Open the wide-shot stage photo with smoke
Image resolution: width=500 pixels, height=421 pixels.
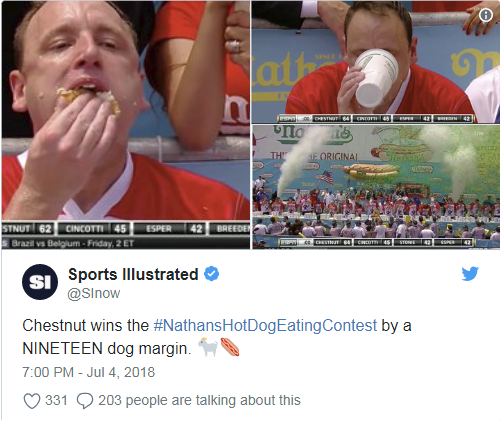[x=376, y=187]
